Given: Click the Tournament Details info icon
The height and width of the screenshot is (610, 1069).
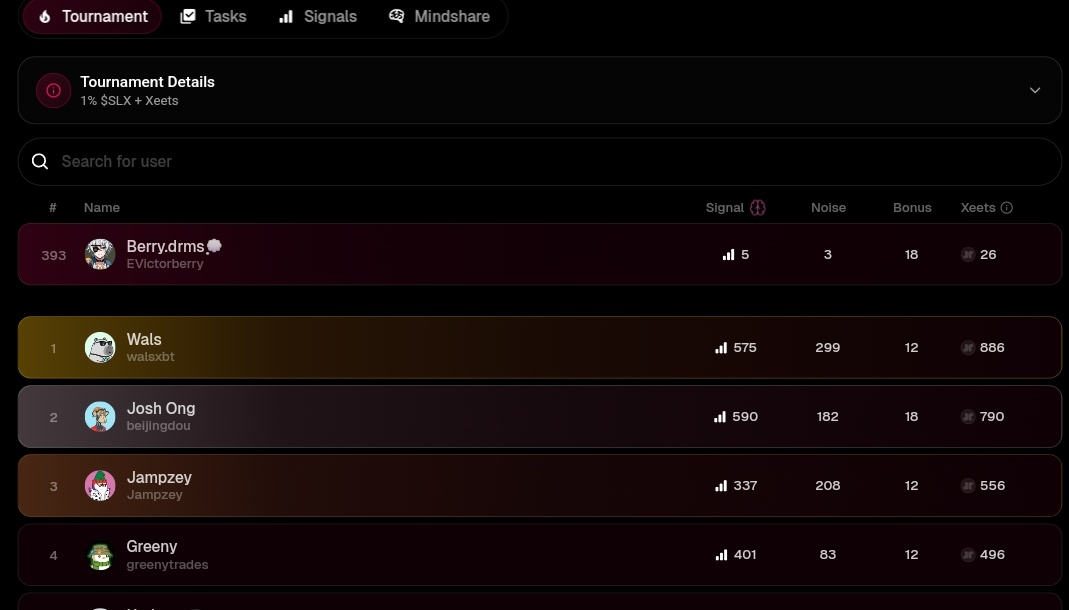Looking at the screenshot, I should click(53, 90).
